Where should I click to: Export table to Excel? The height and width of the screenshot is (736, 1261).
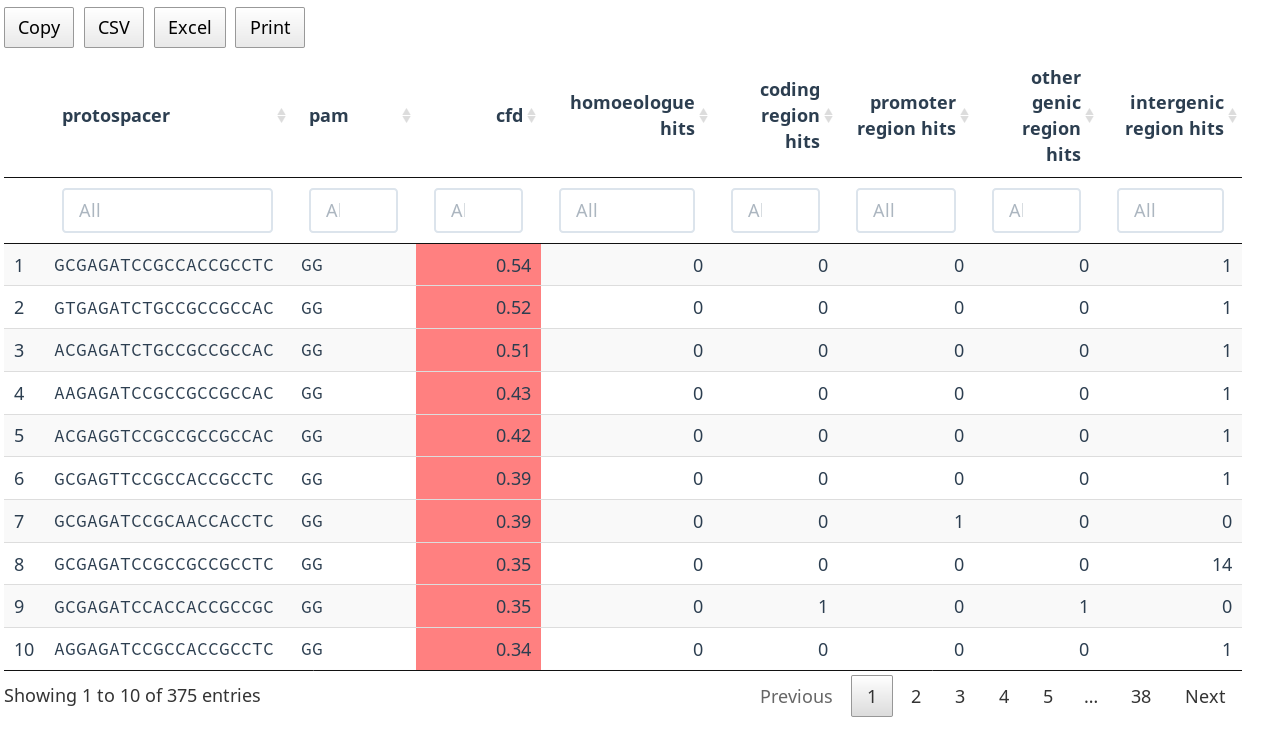[190, 28]
